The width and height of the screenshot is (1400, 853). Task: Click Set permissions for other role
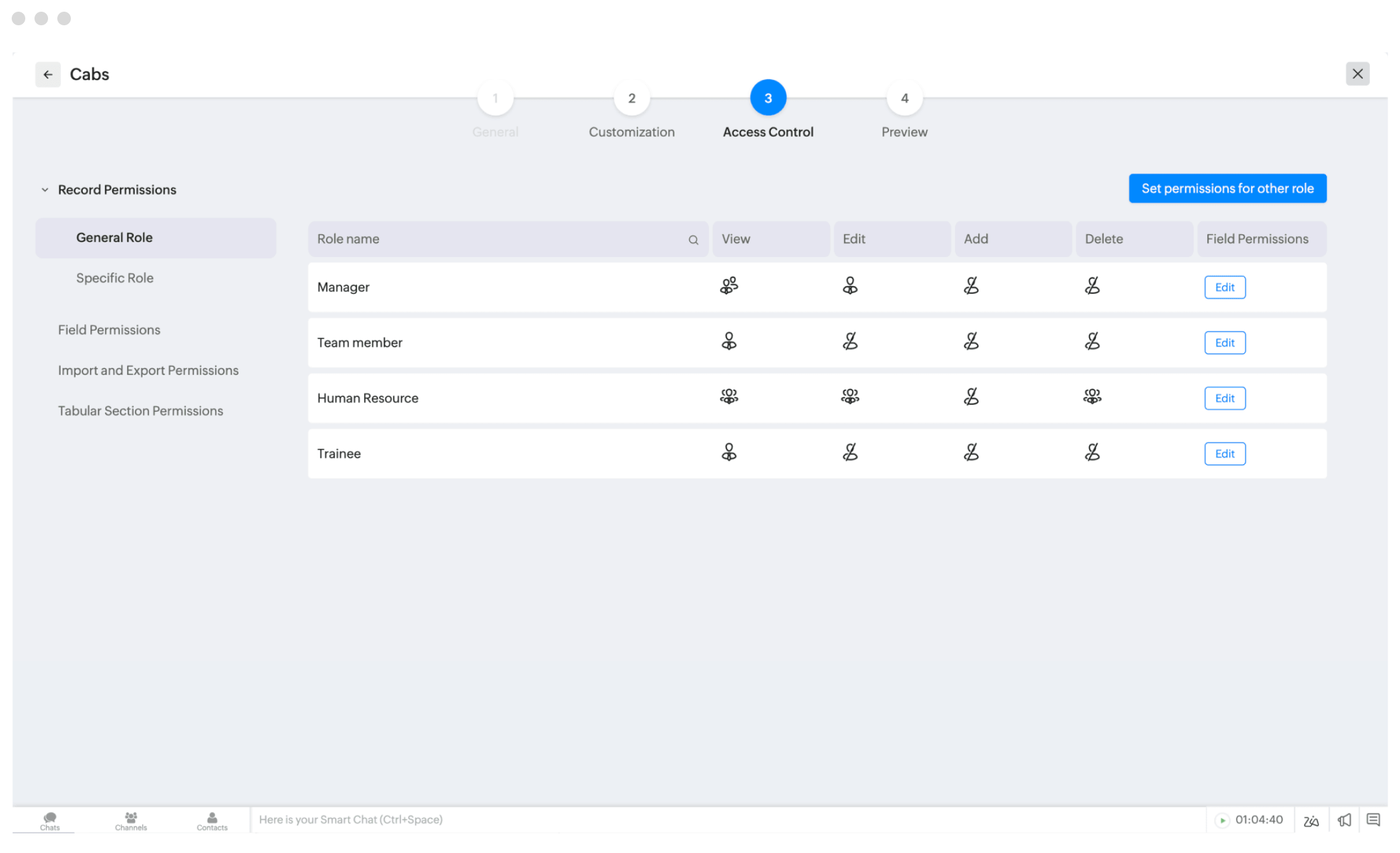pyautogui.click(x=1227, y=189)
